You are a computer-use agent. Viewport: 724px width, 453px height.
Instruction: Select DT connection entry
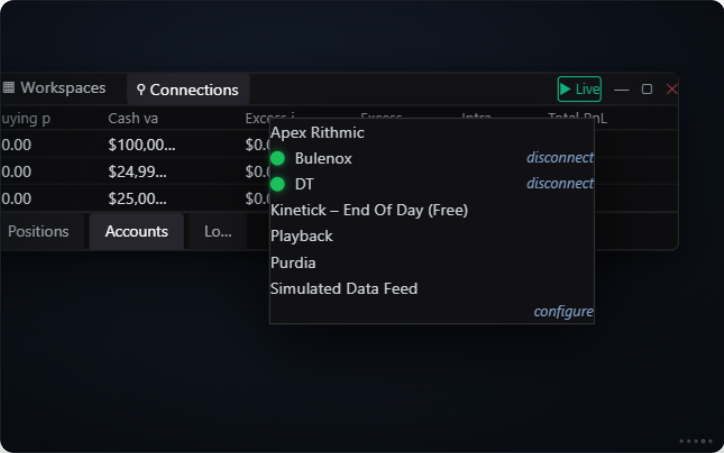(x=304, y=184)
